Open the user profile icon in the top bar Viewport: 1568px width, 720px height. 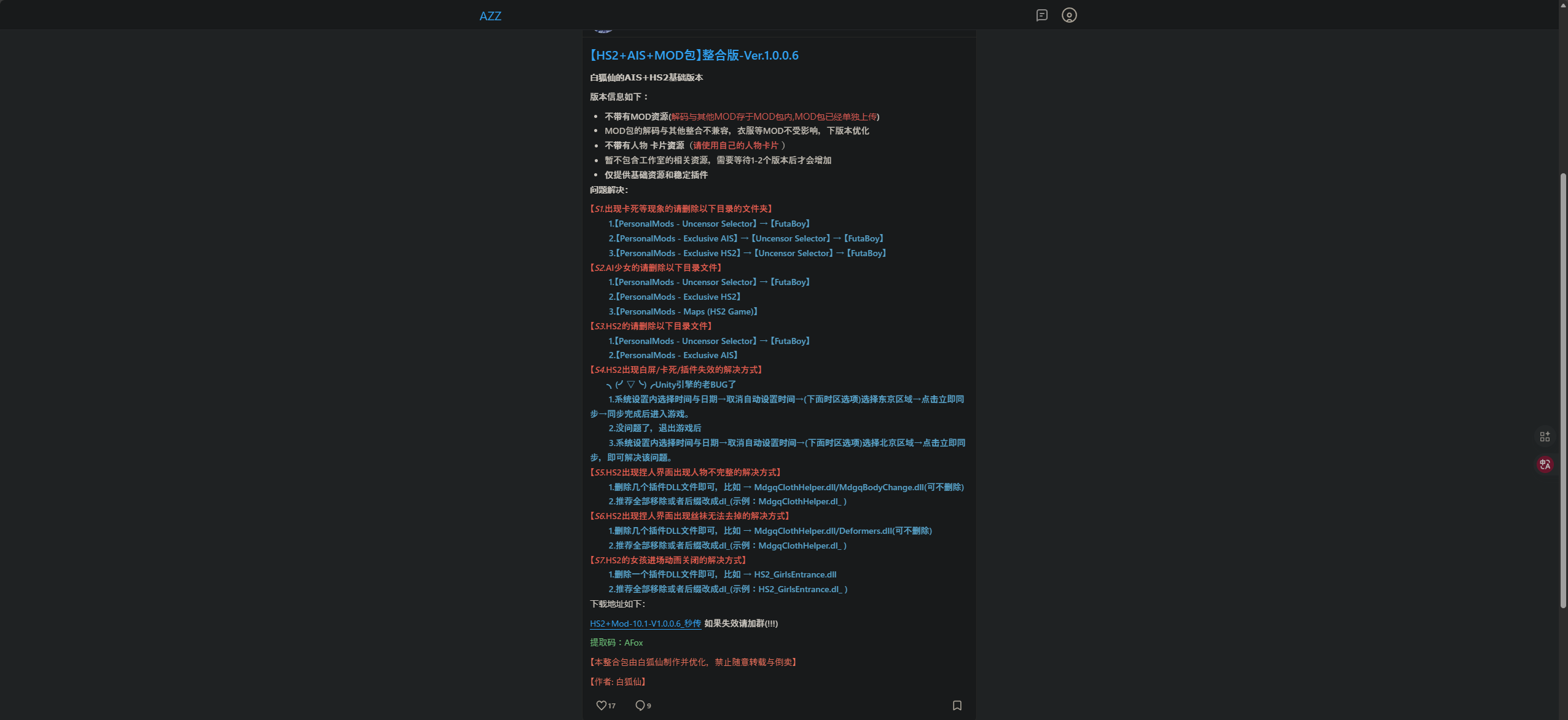point(1069,15)
